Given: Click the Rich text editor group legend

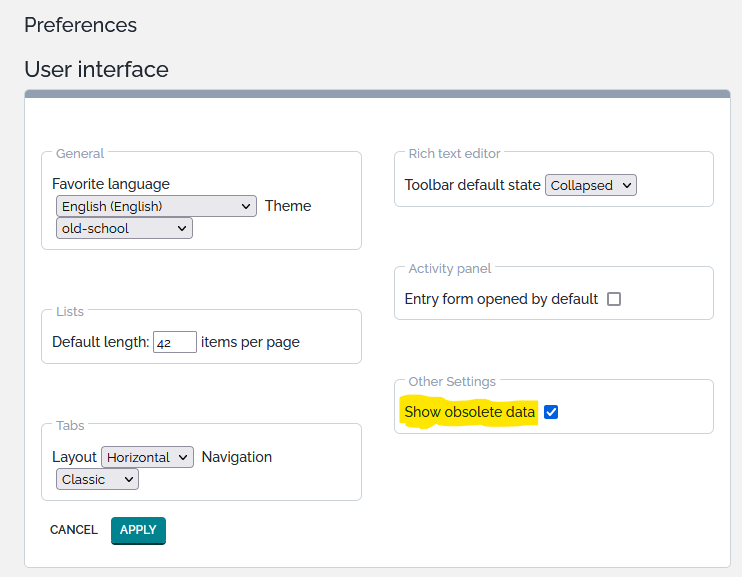Looking at the screenshot, I should (454, 154).
